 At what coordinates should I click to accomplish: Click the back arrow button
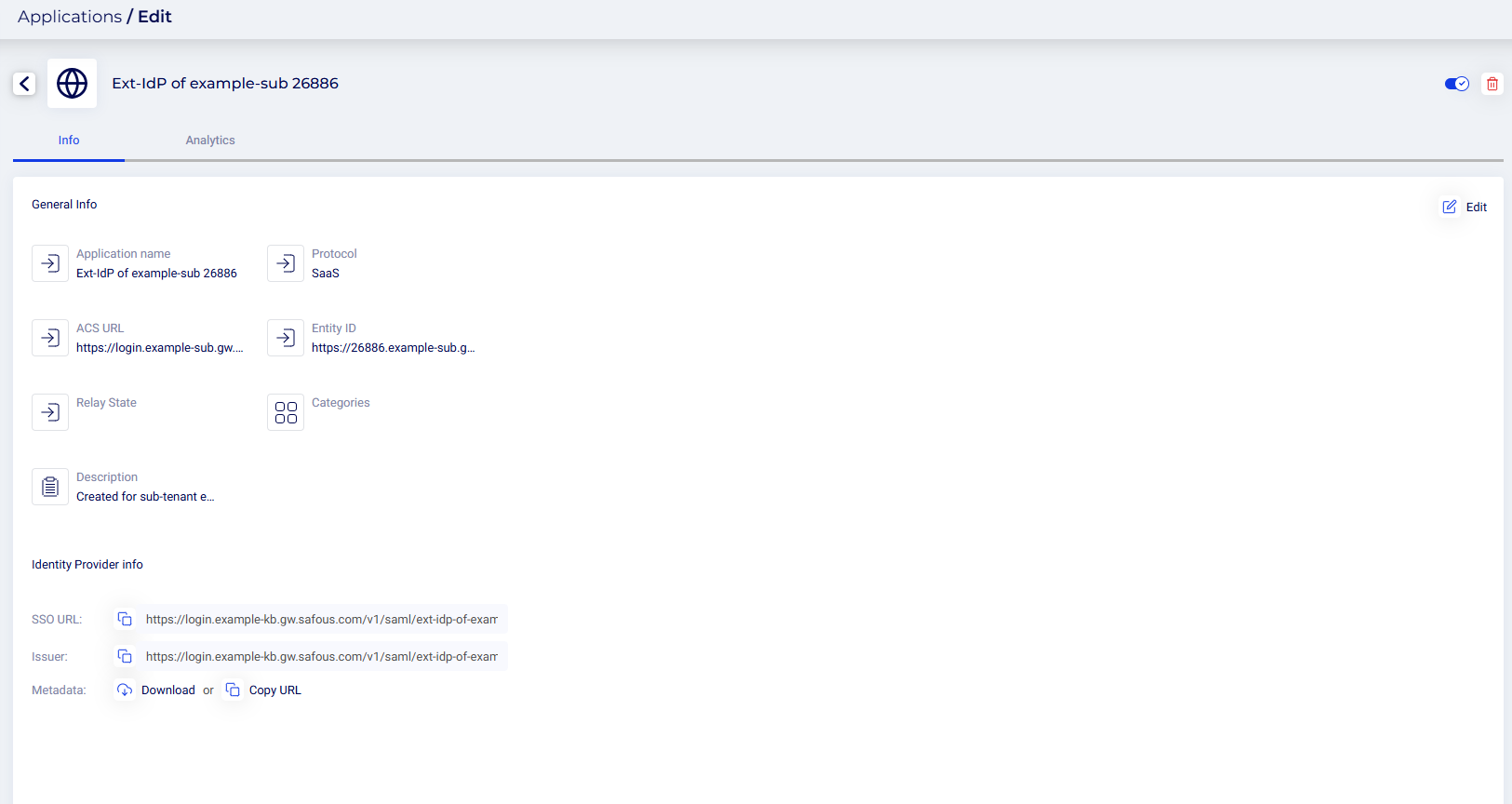point(25,84)
